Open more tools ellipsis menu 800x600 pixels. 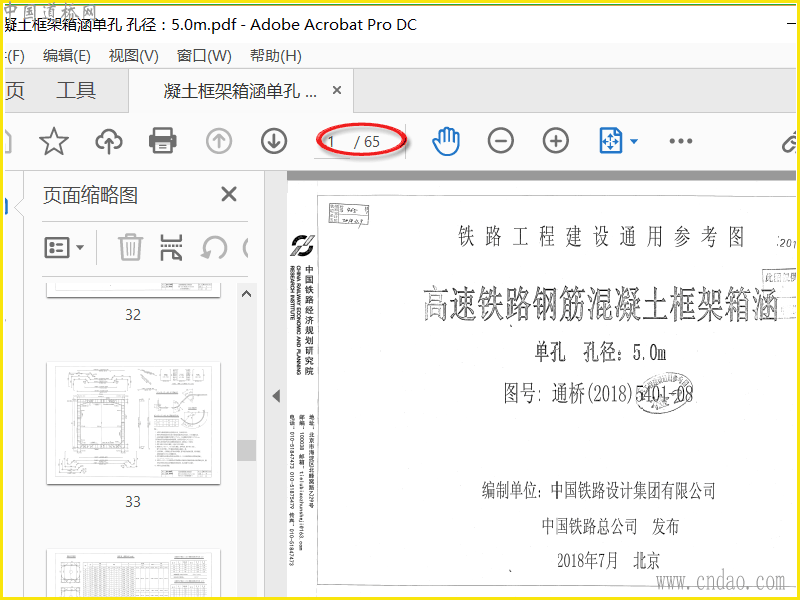coord(681,141)
